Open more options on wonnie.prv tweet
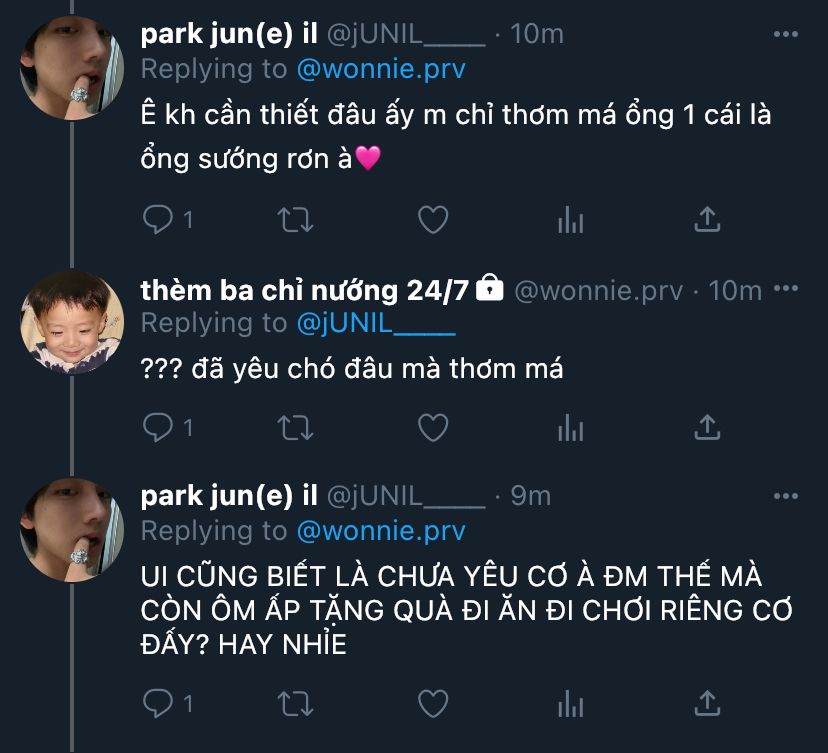 click(786, 290)
